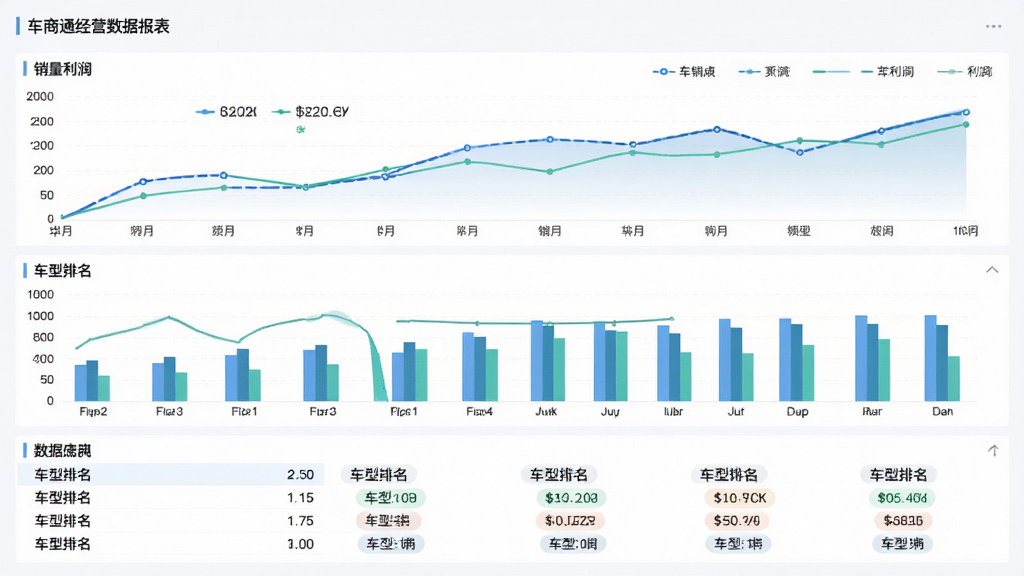Click the orange $50.3/0 tag

click(737, 520)
